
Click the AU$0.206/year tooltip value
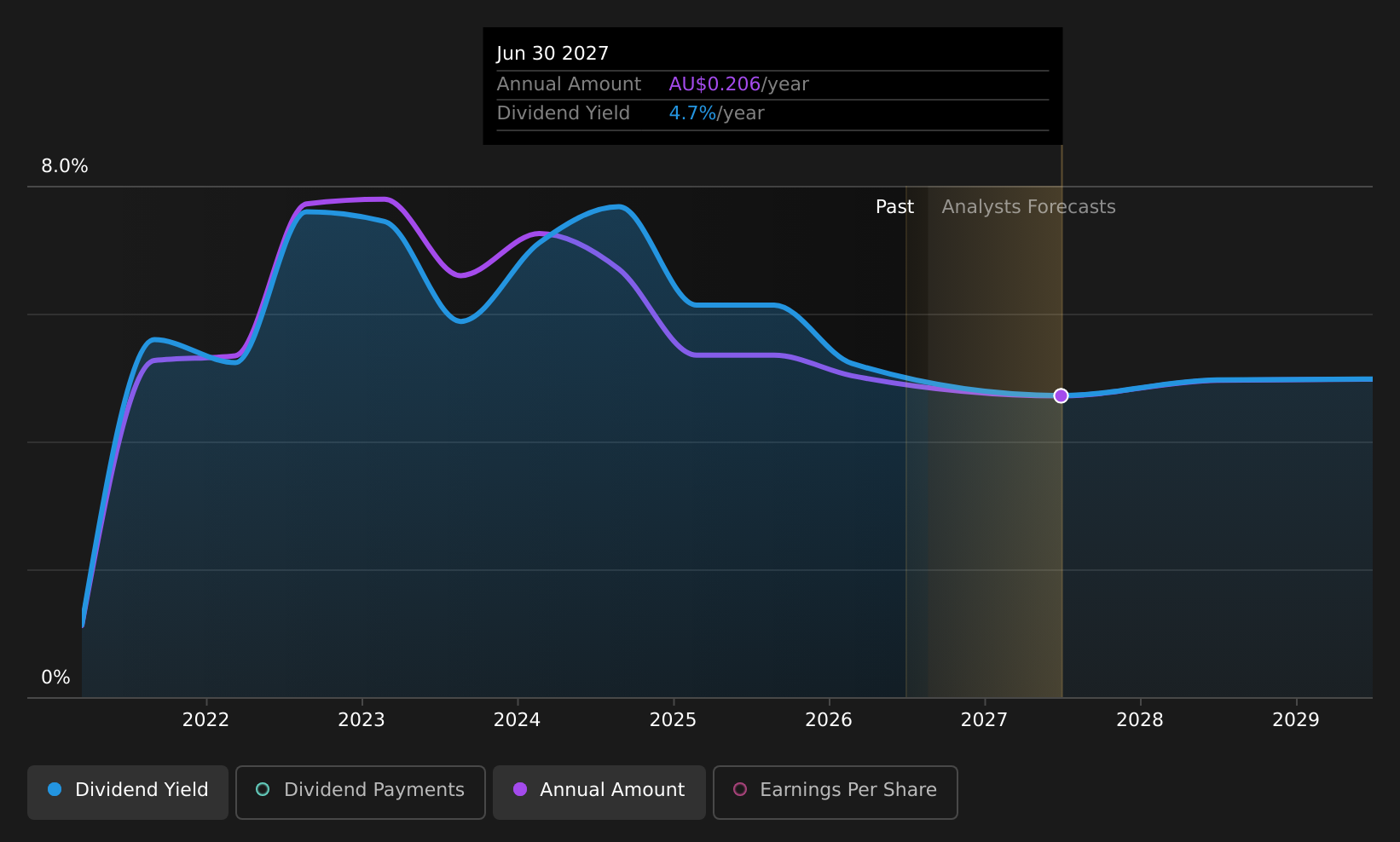point(738,84)
